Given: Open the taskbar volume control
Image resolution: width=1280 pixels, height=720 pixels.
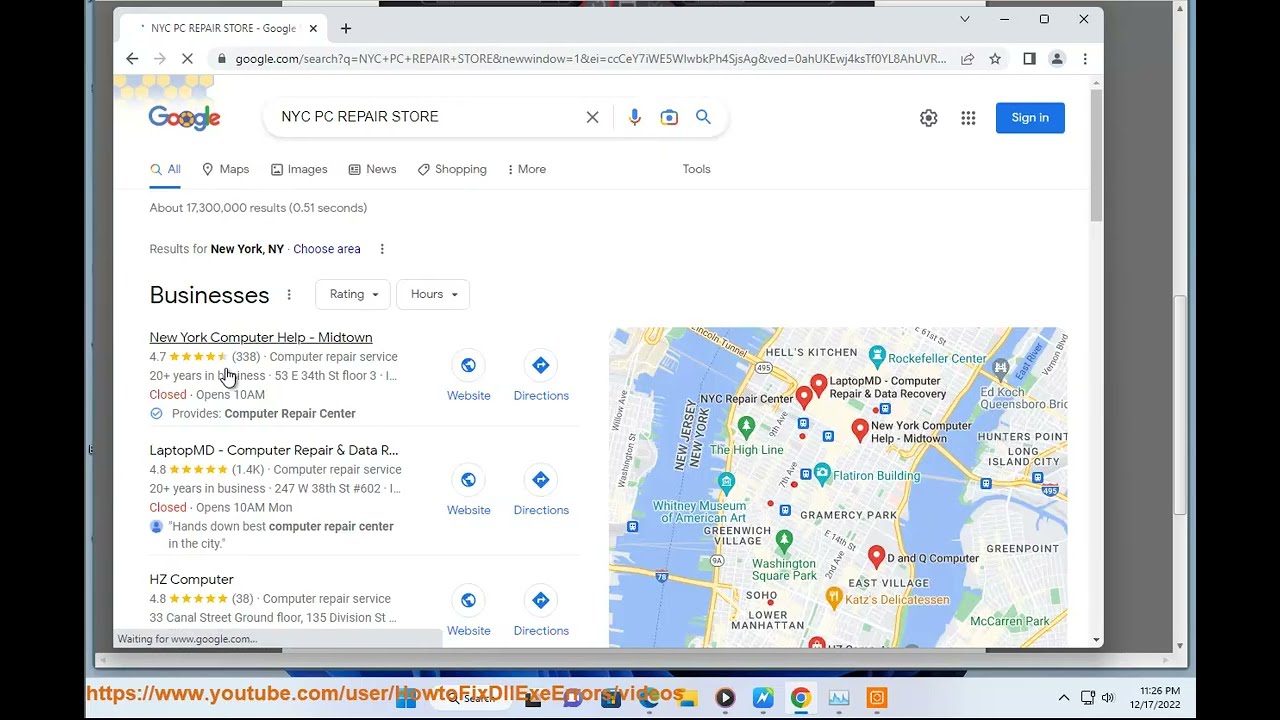Looking at the screenshot, I should [1108, 698].
